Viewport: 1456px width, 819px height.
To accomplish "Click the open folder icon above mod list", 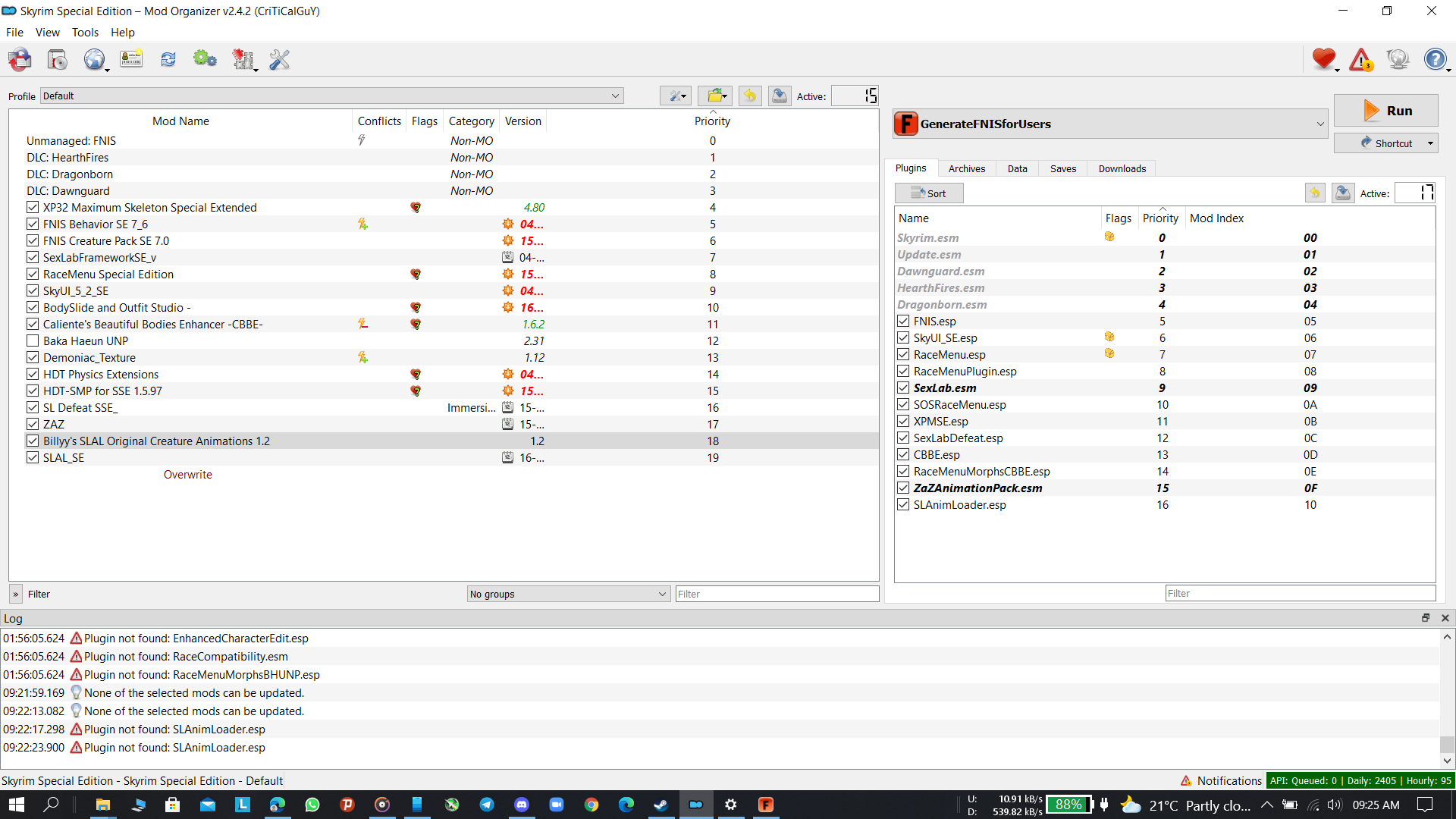I will (x=715, y=96).
